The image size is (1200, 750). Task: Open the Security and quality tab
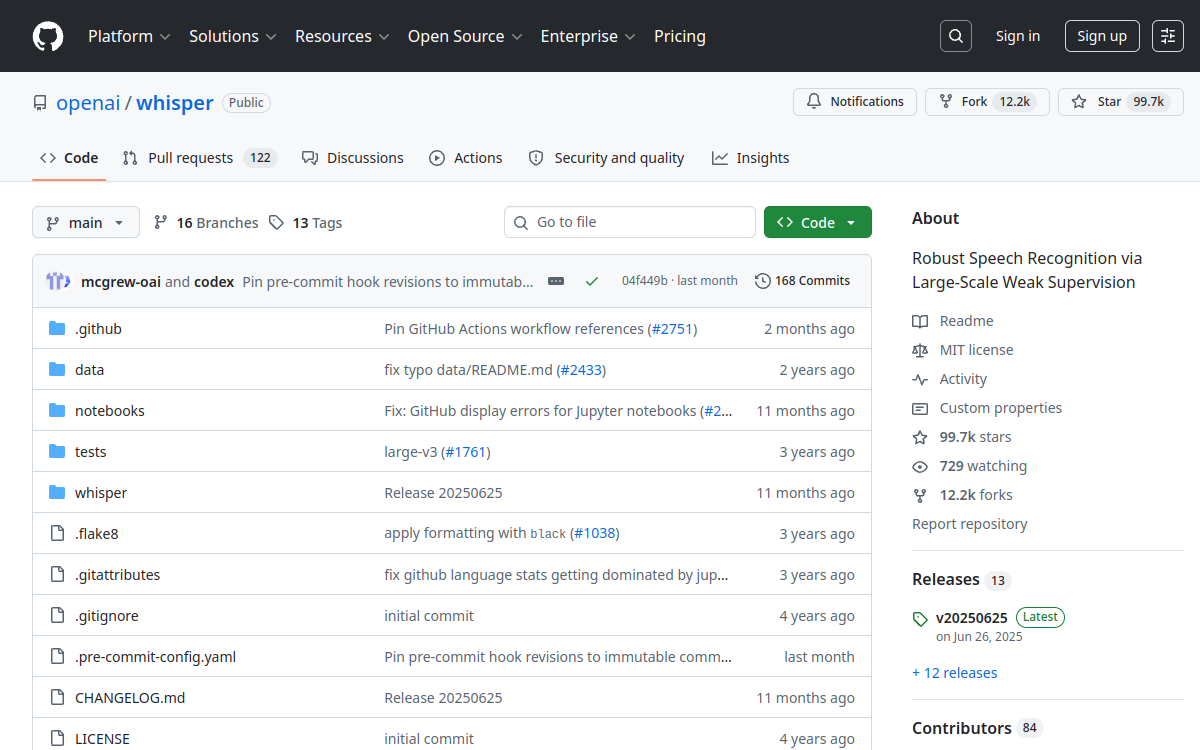point(606,158)
